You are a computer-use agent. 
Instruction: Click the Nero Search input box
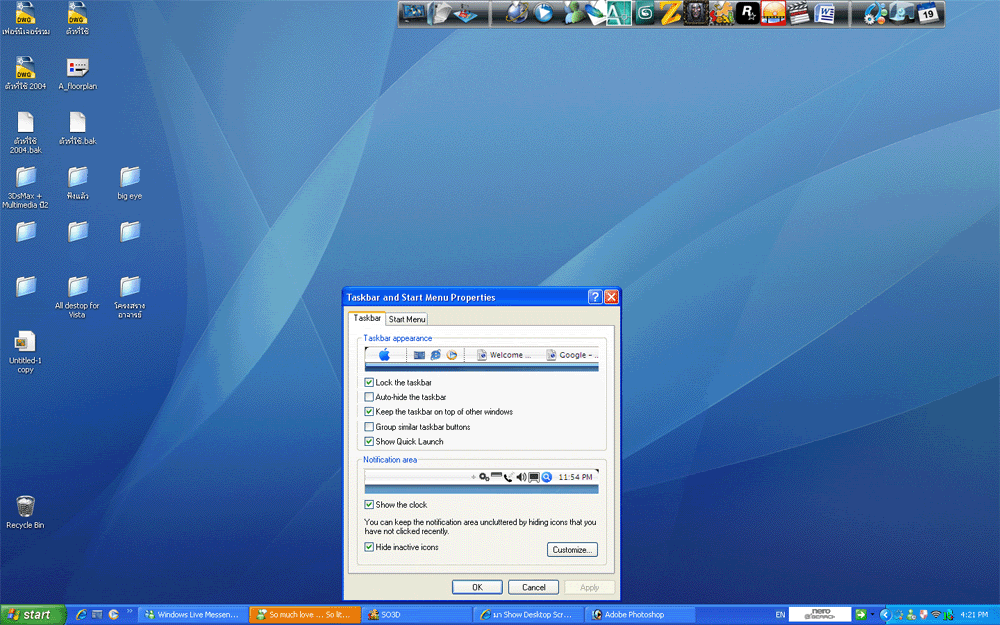(820, 615)
